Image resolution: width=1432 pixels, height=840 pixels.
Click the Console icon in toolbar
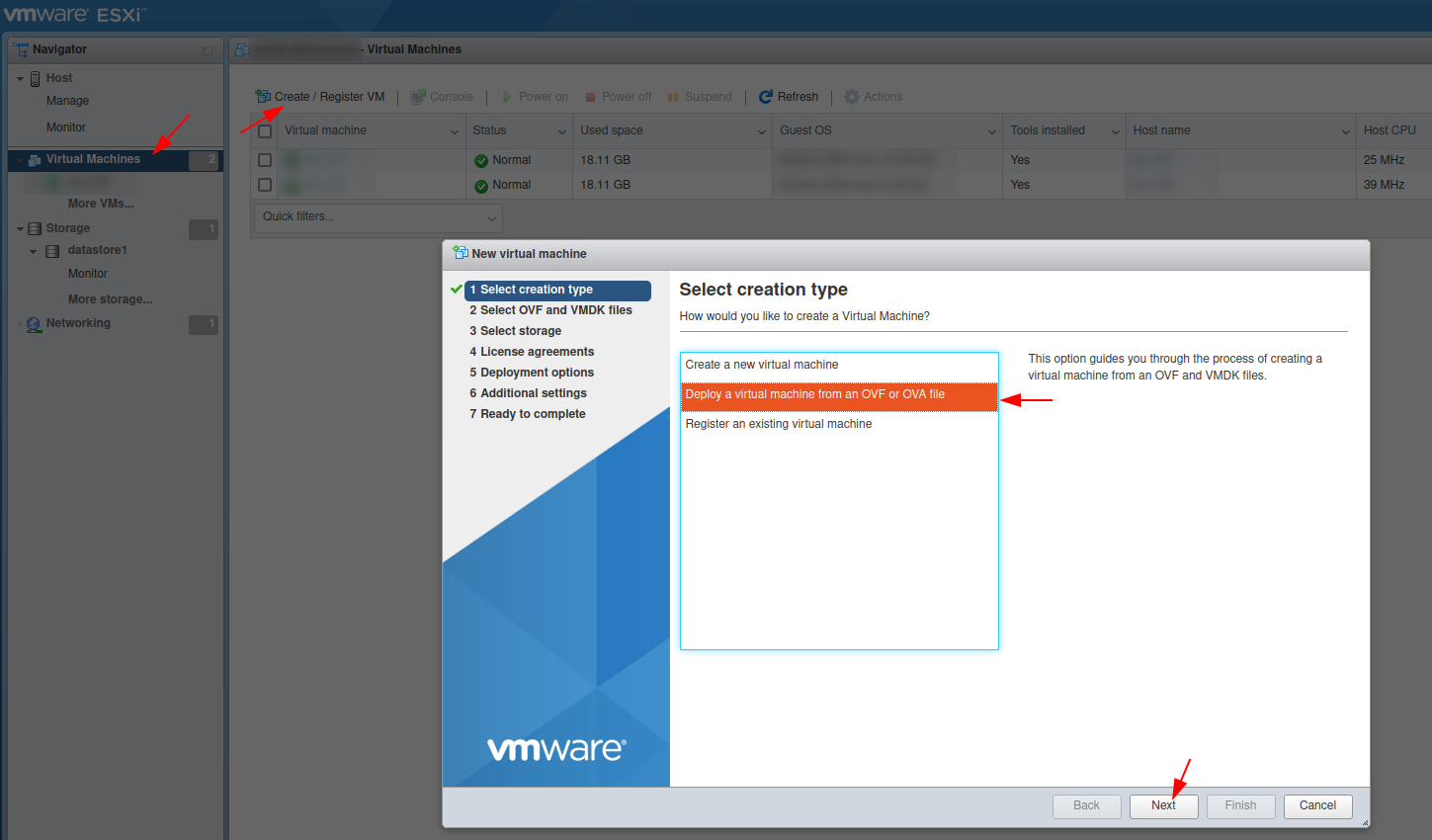tap(418, 97)
